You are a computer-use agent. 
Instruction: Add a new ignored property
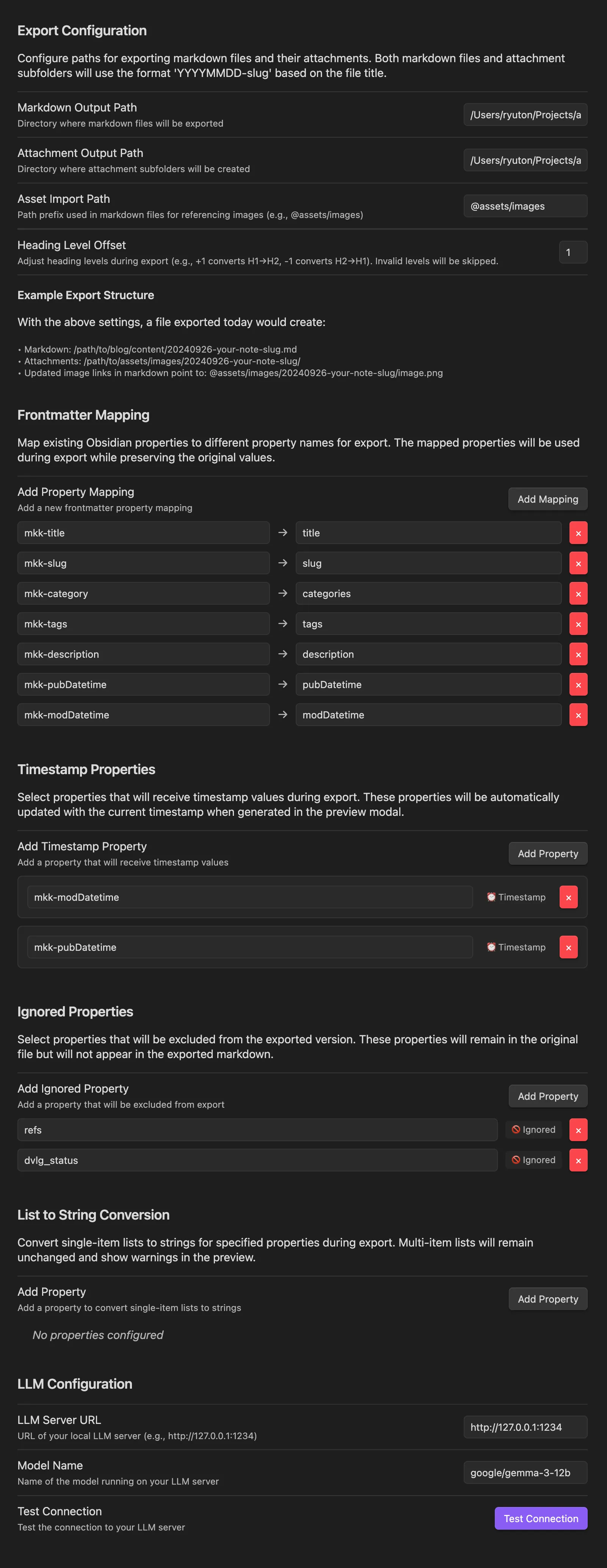[547, 1096]
